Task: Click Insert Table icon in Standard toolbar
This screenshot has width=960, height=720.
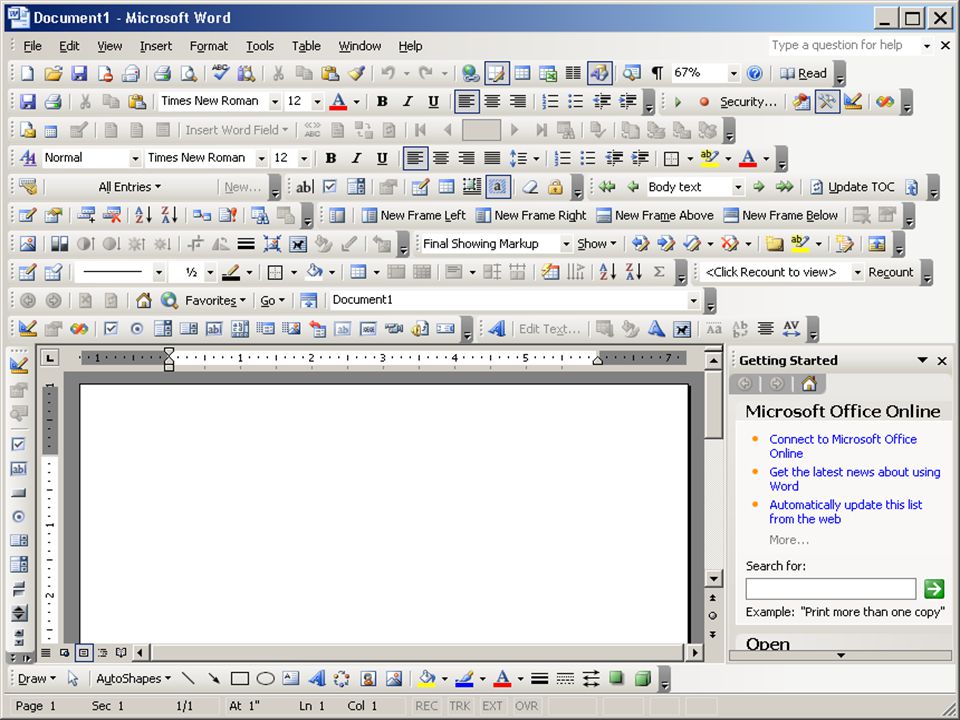Action: pos(522,73)
